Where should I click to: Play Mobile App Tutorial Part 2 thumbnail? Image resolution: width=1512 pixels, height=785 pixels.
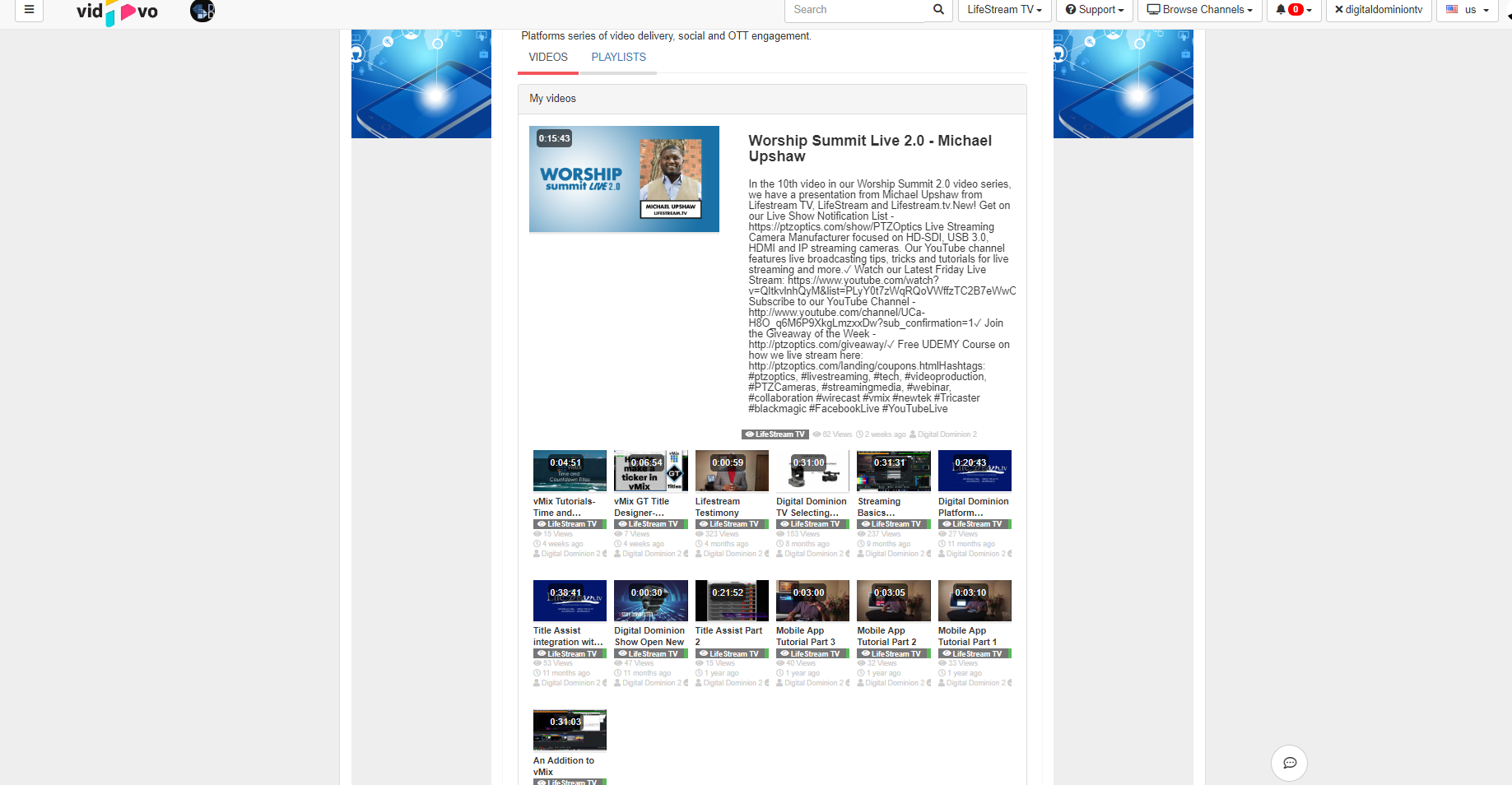click(894, 601)
